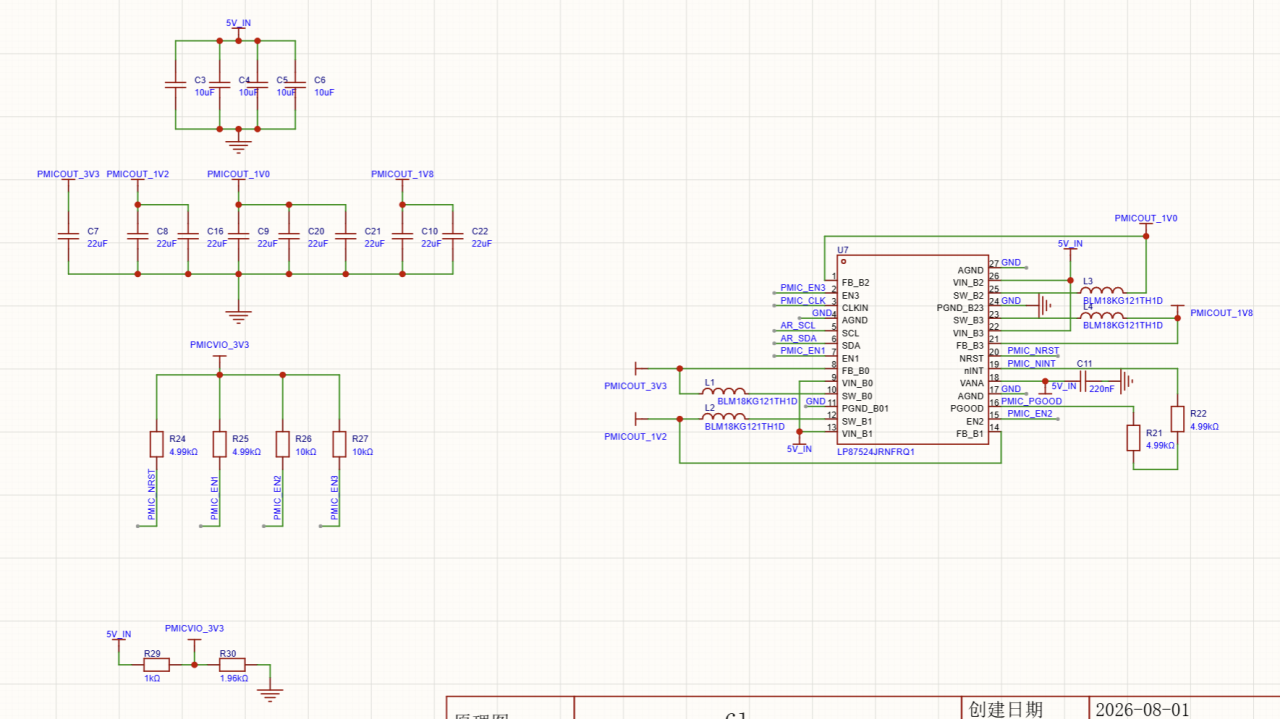Viewport: 1280px width, 719px height.
Task: Select resistor R22 symbol
Action: [x=1178, y=419]
